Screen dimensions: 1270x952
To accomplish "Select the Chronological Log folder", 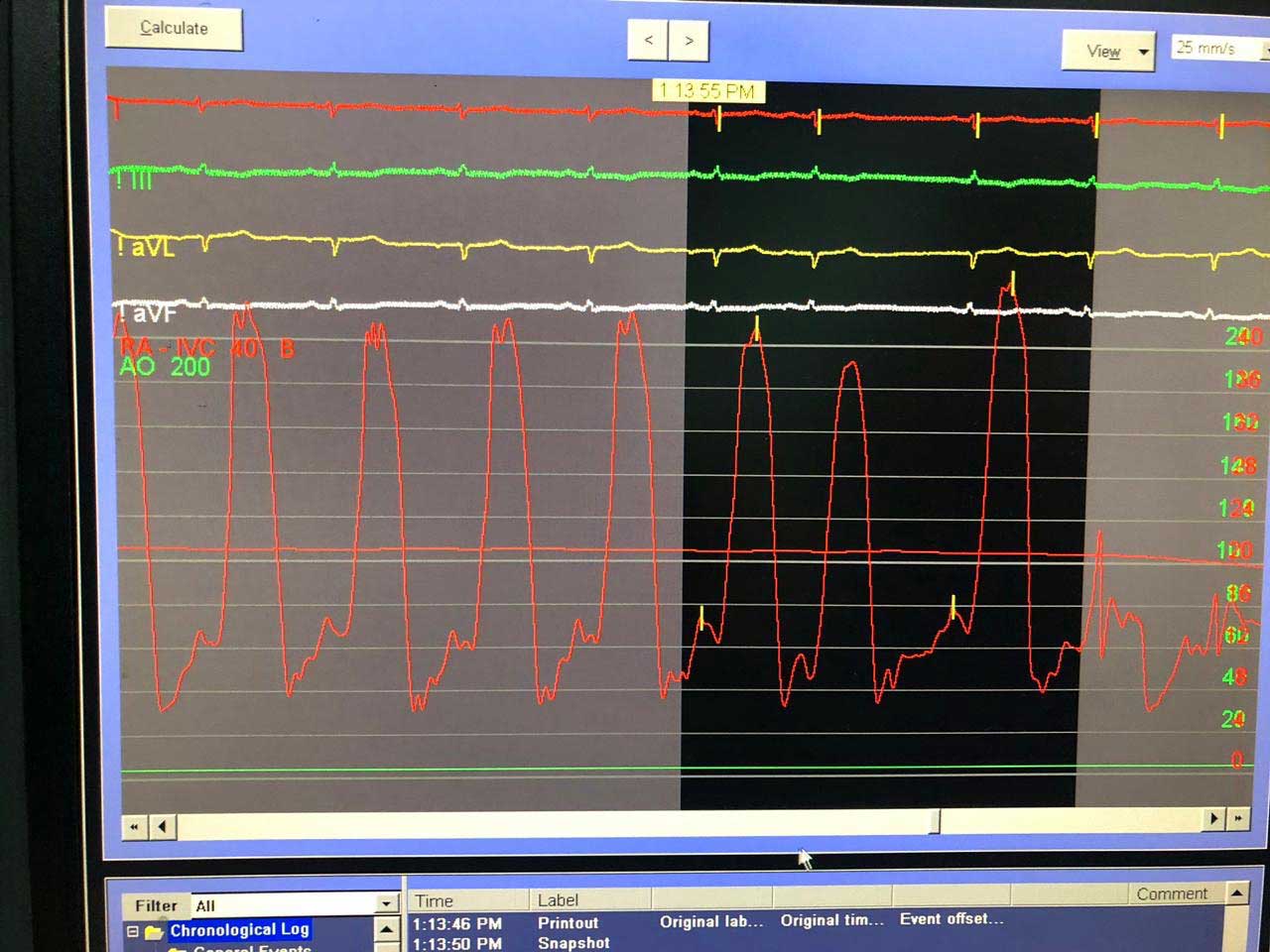I will [238, 930].
